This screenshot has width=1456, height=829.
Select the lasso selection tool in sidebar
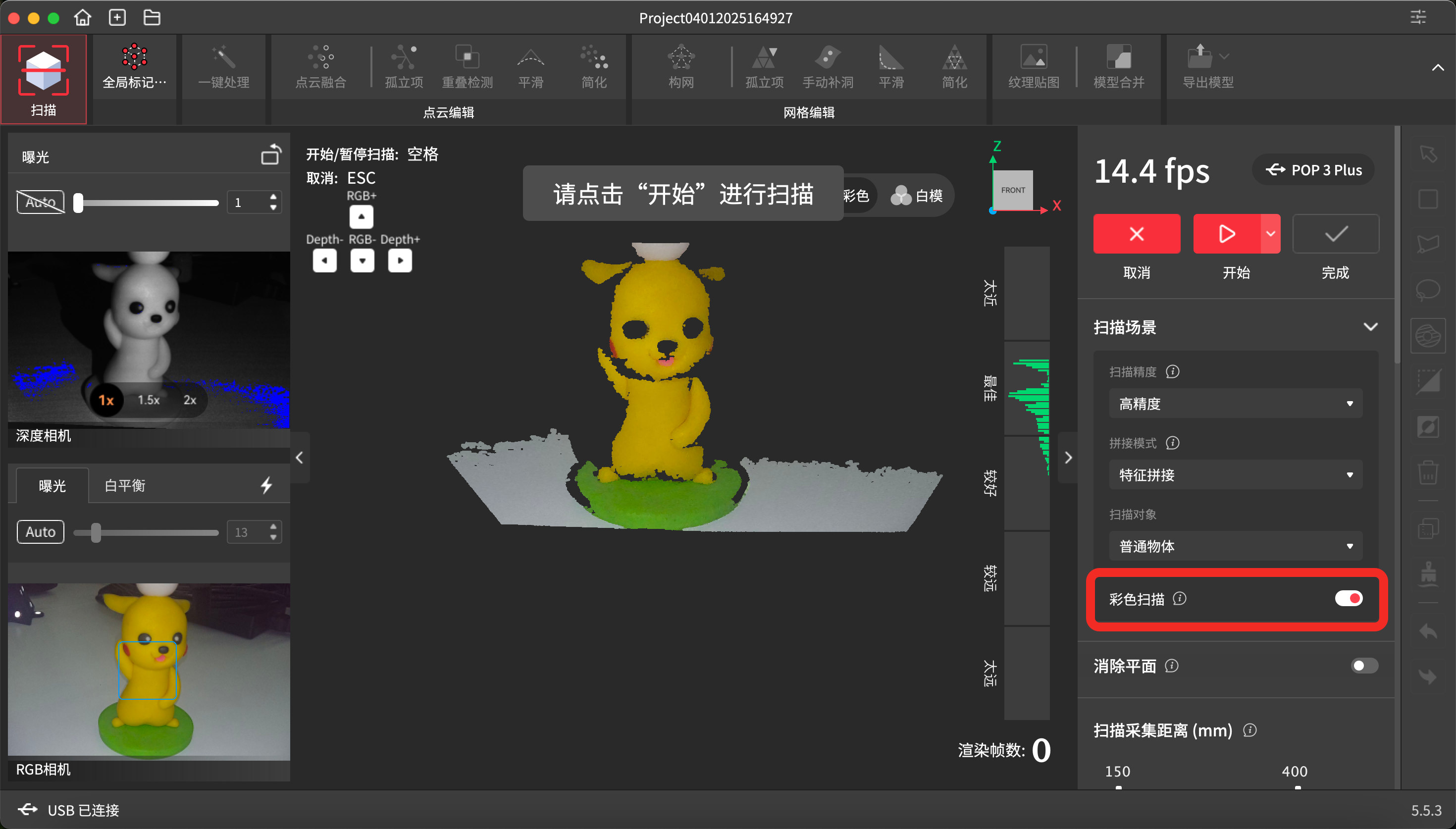click(x=1428, y=290)
